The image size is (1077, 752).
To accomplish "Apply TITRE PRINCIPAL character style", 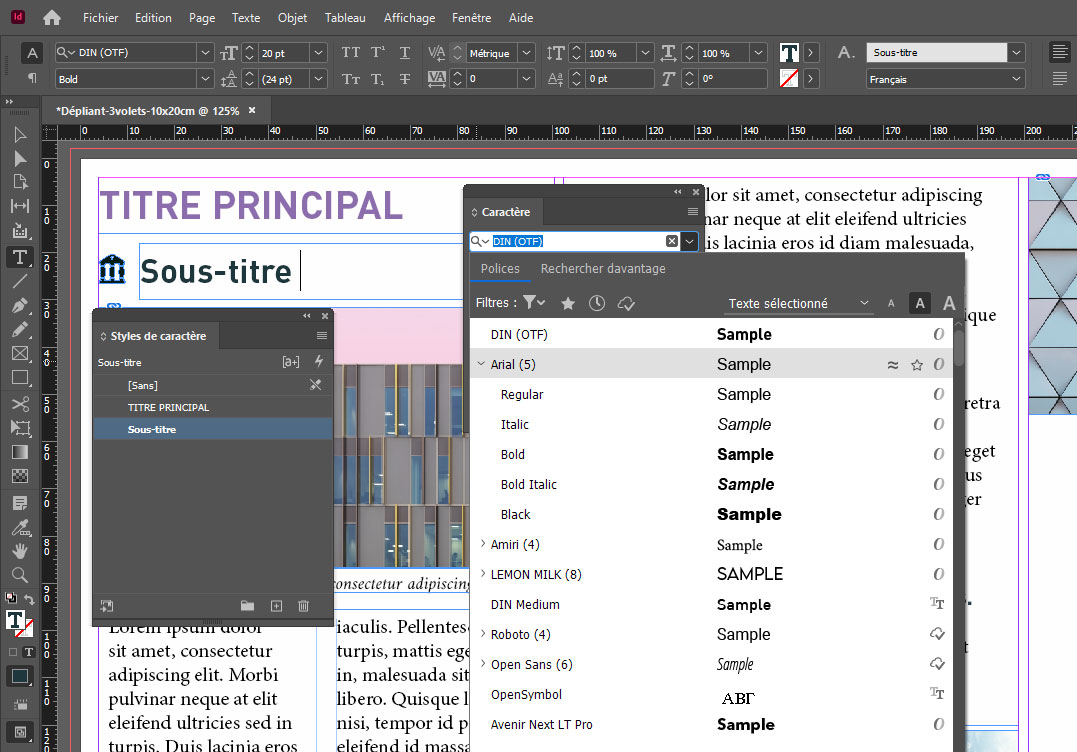I will click(212, 407).
